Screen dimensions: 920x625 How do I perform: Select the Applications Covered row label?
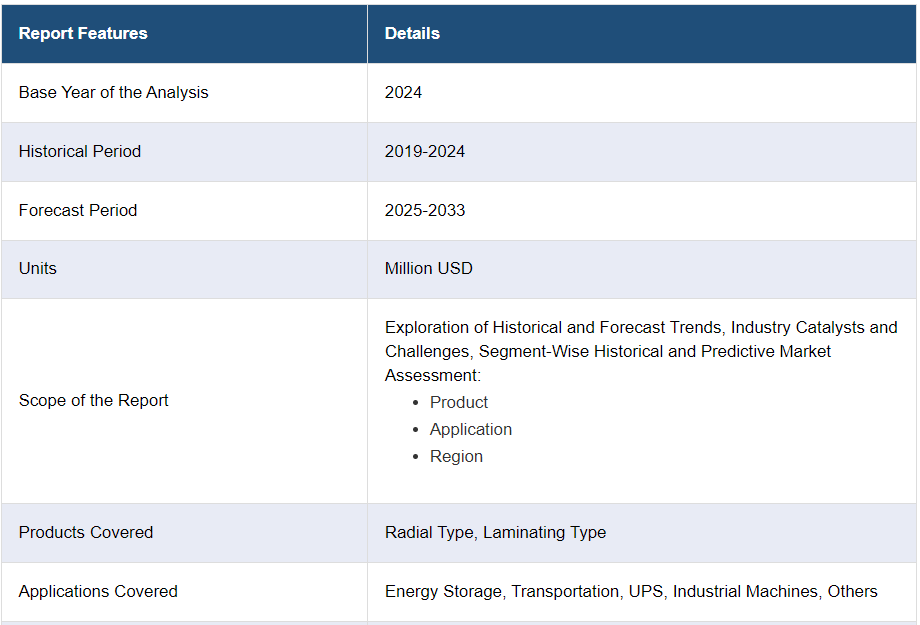pos(98,591)
